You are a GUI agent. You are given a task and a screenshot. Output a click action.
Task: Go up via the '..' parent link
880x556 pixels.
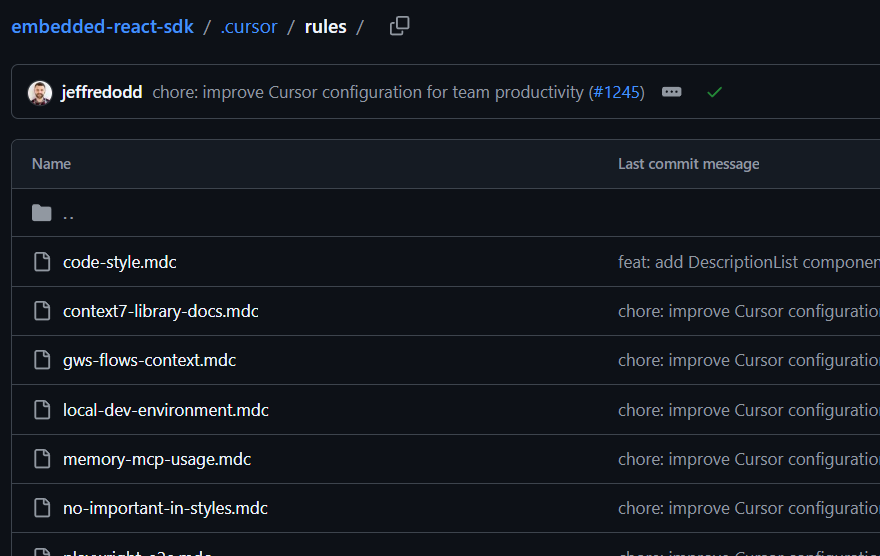tap(68, 213)
